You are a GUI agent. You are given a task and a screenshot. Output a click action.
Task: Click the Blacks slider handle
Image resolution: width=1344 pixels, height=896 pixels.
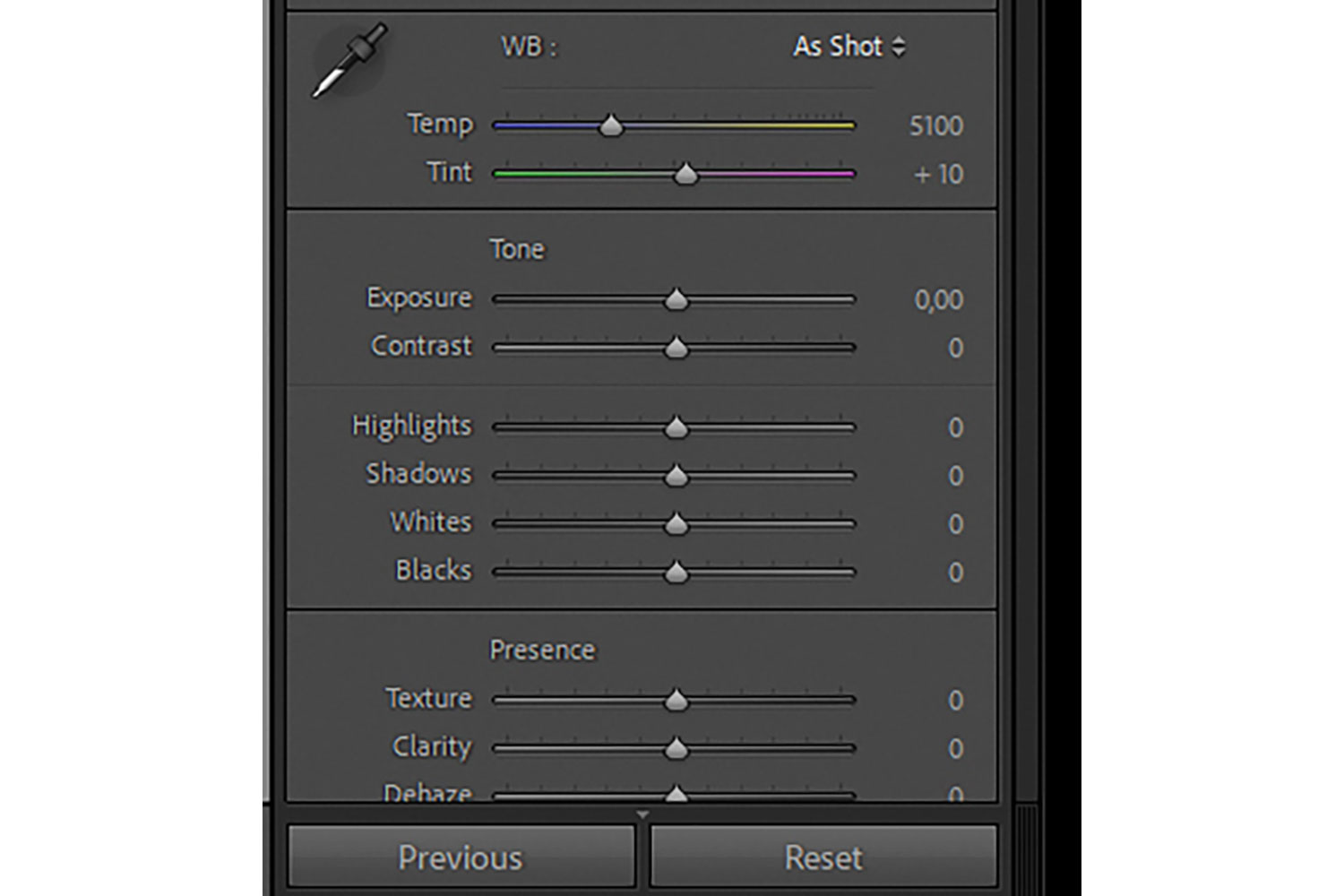pos(676,572)
